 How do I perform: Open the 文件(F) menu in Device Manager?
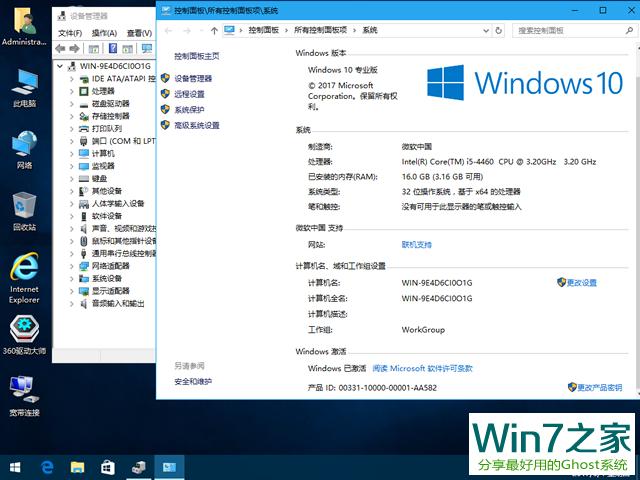[70, 33]
